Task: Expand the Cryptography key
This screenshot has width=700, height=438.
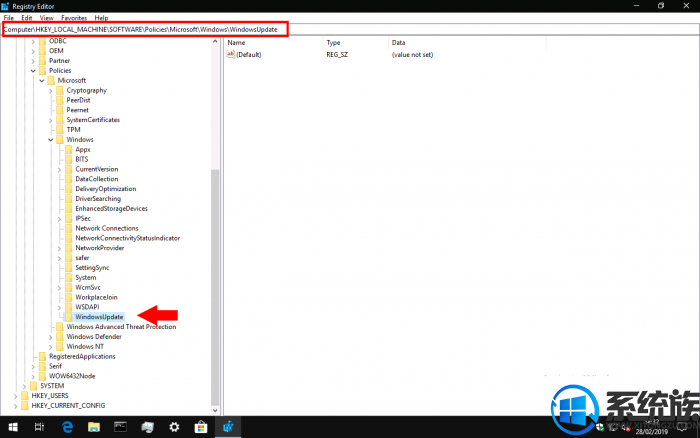Action: 50,90
